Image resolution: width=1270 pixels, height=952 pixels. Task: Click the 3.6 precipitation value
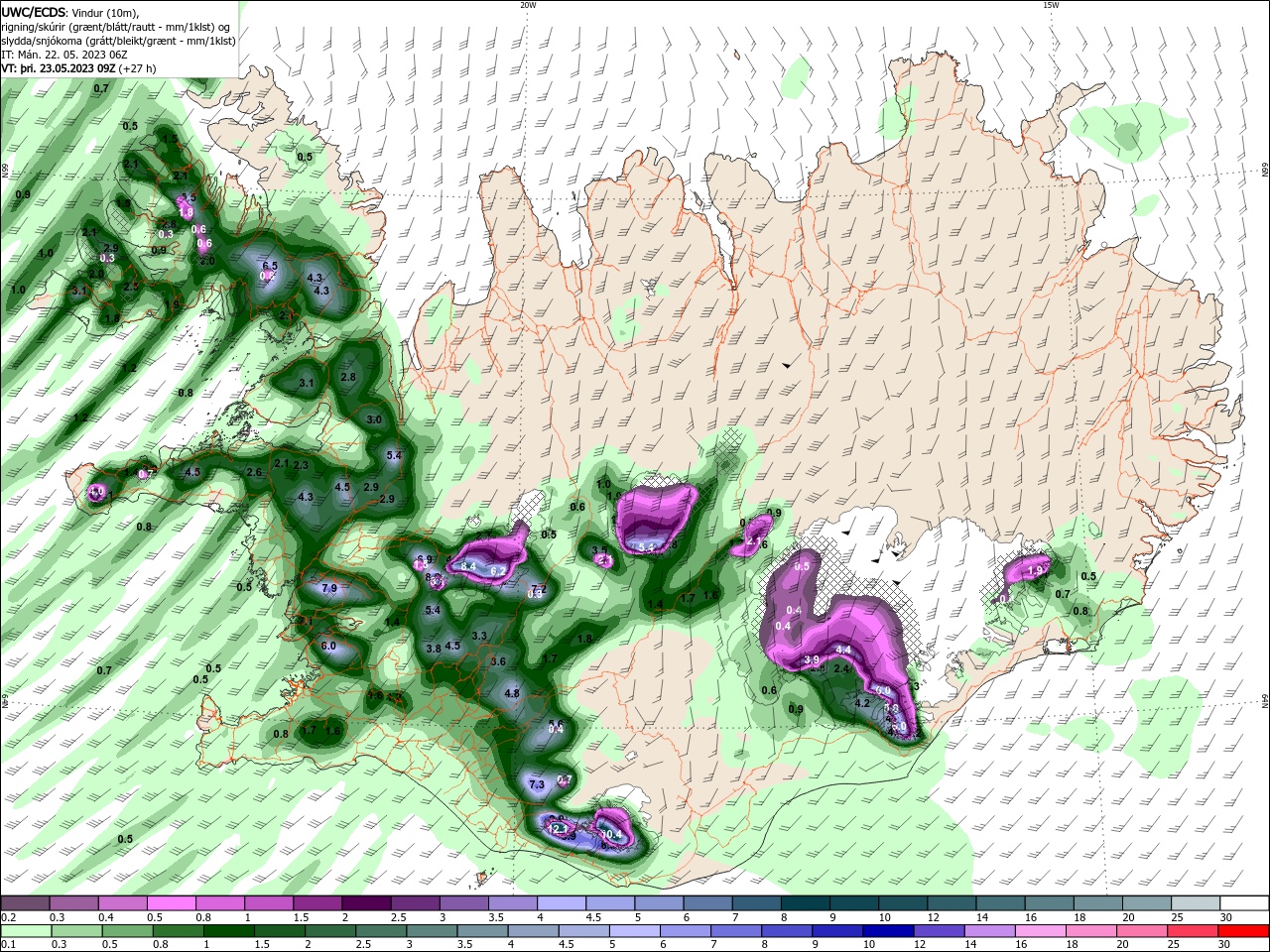coord(498,661)
